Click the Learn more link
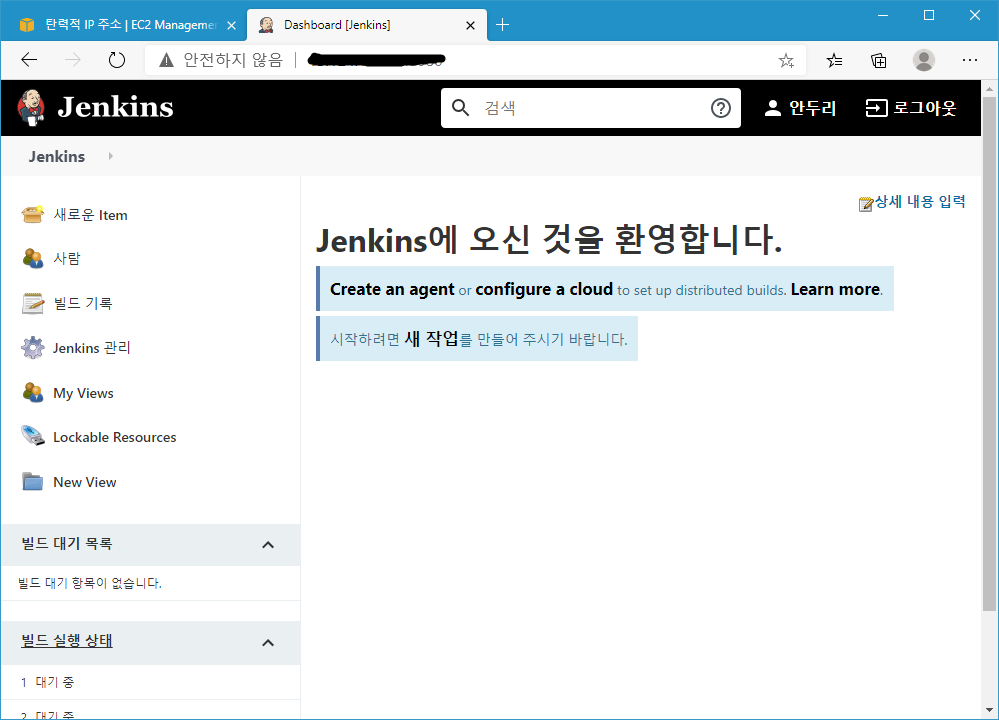Image resolution: width=999 pixels, height=720 pixels. pyautogui.click(x=835, y=289)
